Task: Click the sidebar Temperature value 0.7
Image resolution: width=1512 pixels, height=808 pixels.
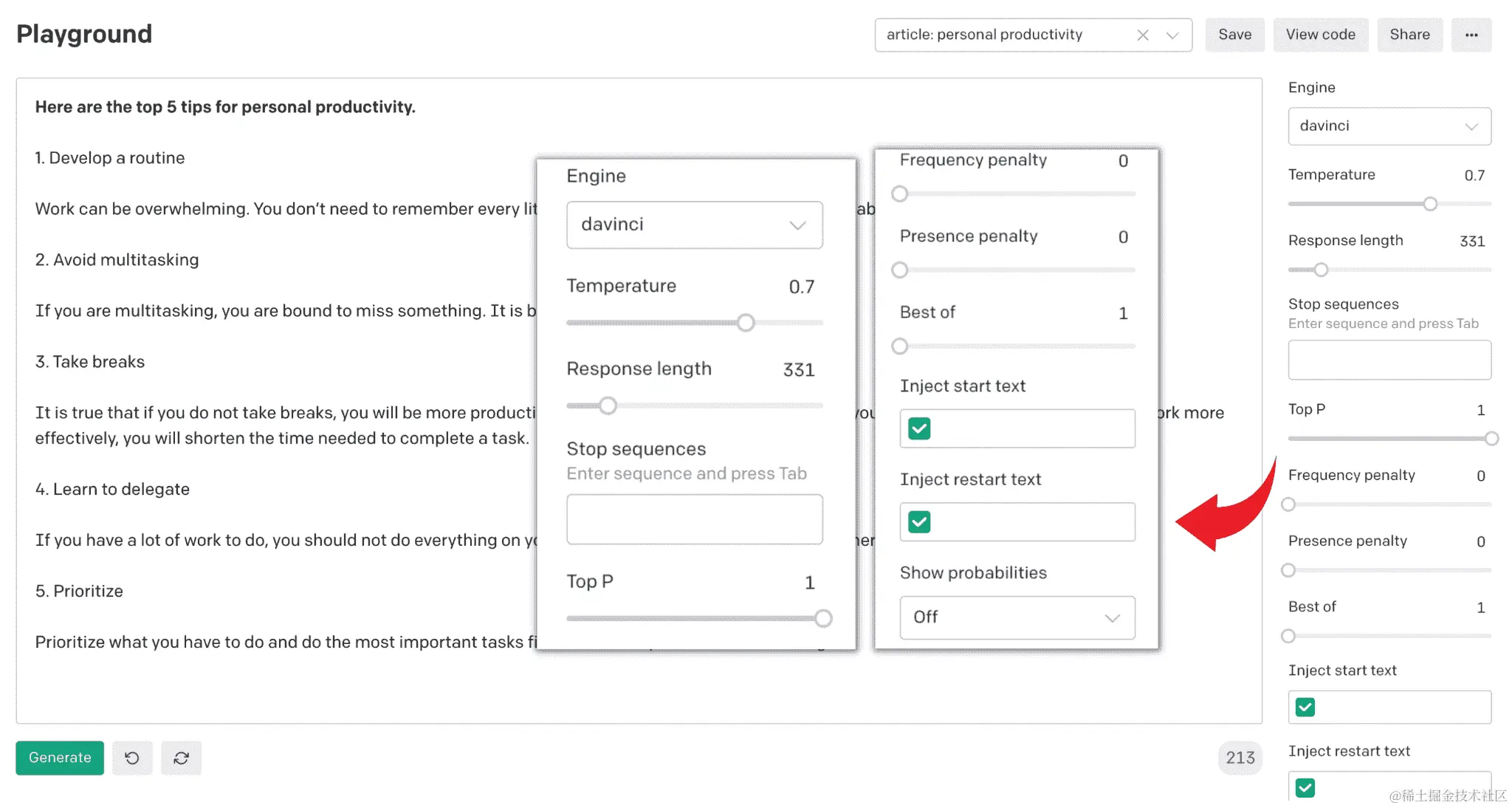Action: pos(1474,176)
